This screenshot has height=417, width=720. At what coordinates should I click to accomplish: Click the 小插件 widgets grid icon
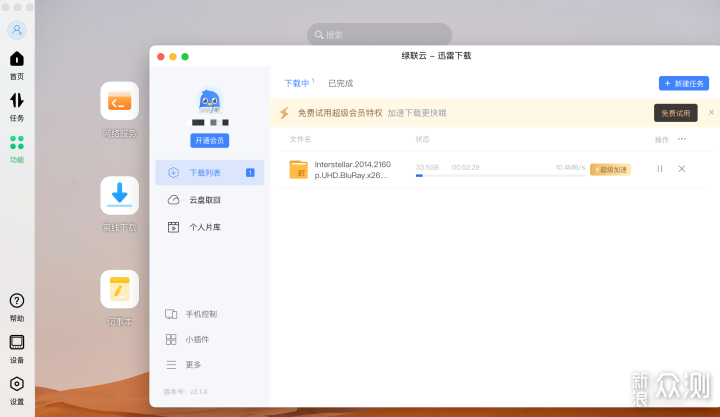[171, 339]
